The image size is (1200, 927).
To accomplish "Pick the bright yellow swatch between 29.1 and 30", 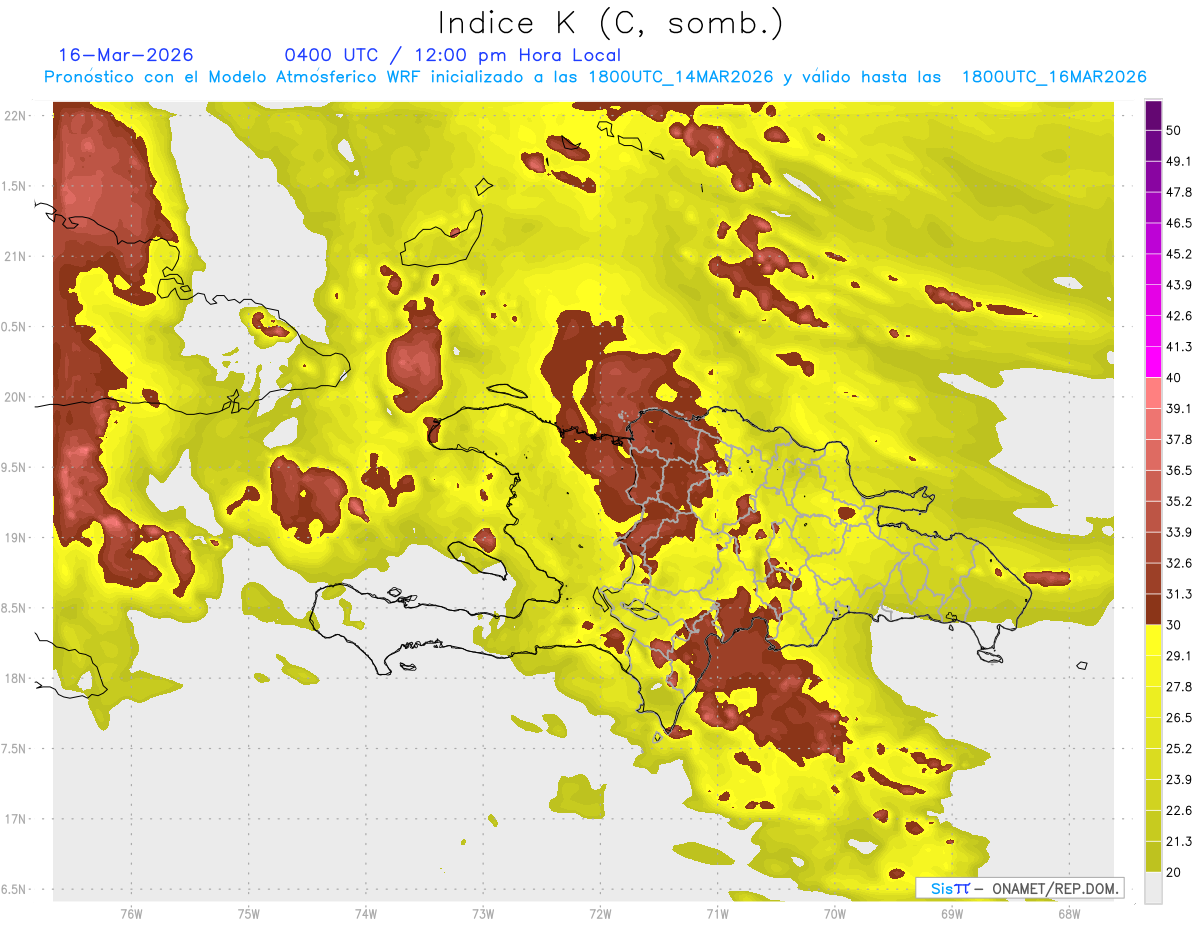I will (x=1153, y=641).
